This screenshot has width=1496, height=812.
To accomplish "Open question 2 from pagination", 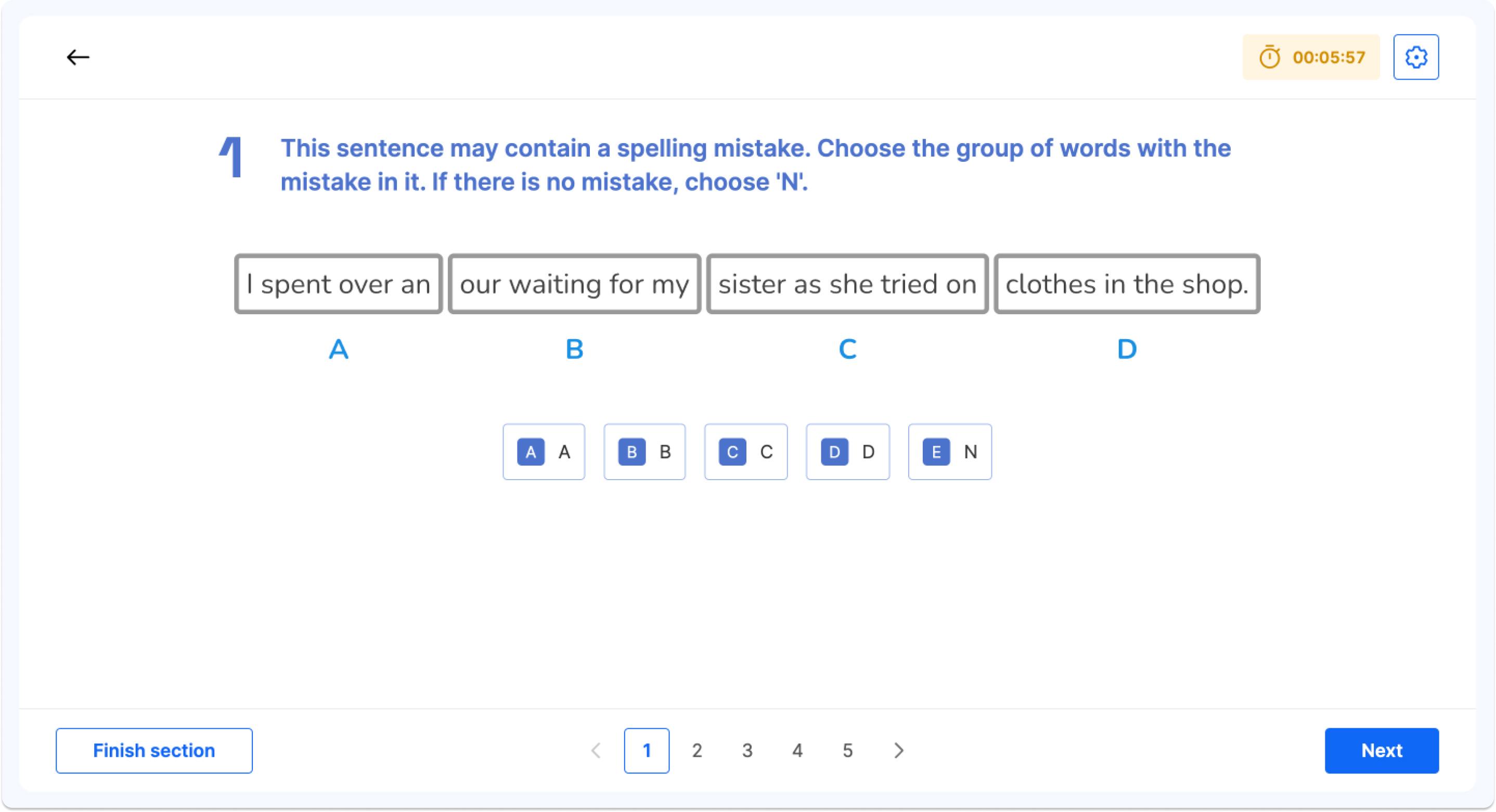I will click(x=697, y=751).
